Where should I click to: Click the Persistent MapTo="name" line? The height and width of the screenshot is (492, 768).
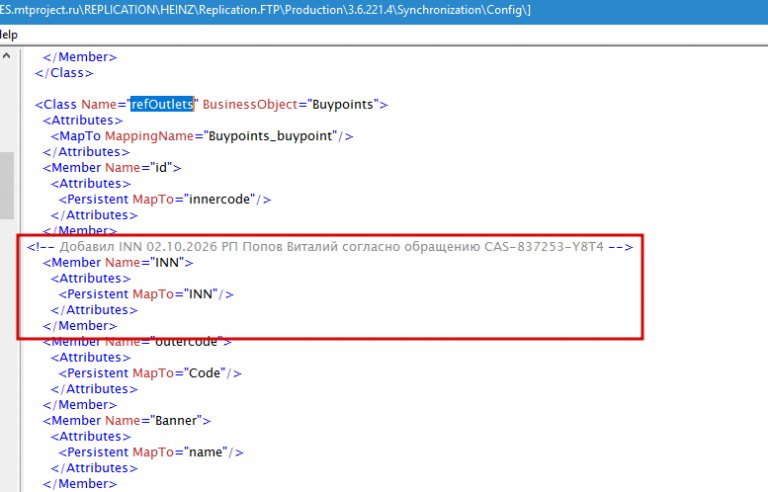click(x=151, y=452)
